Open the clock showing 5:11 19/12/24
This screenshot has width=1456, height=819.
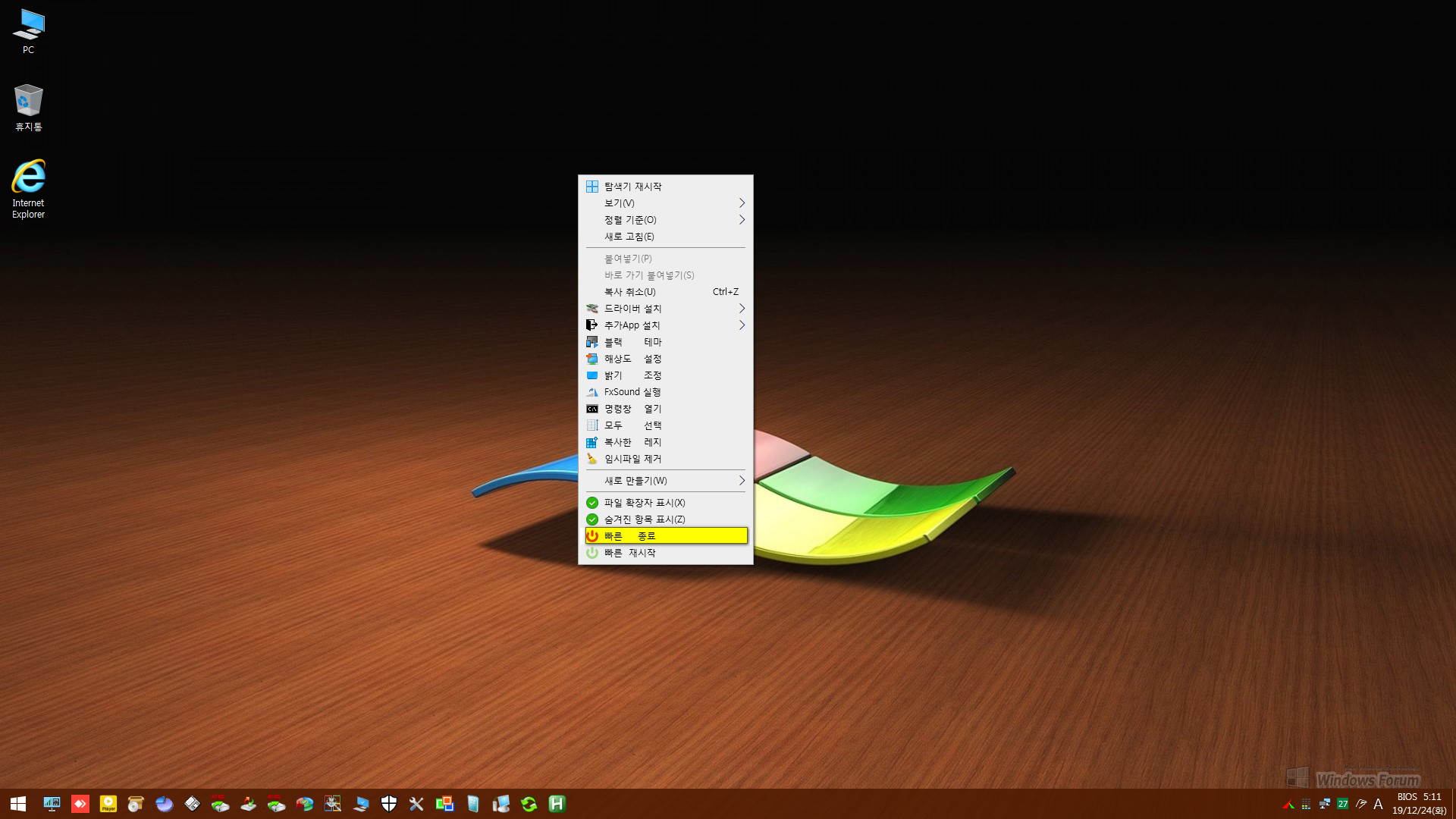click(1420, 804)
